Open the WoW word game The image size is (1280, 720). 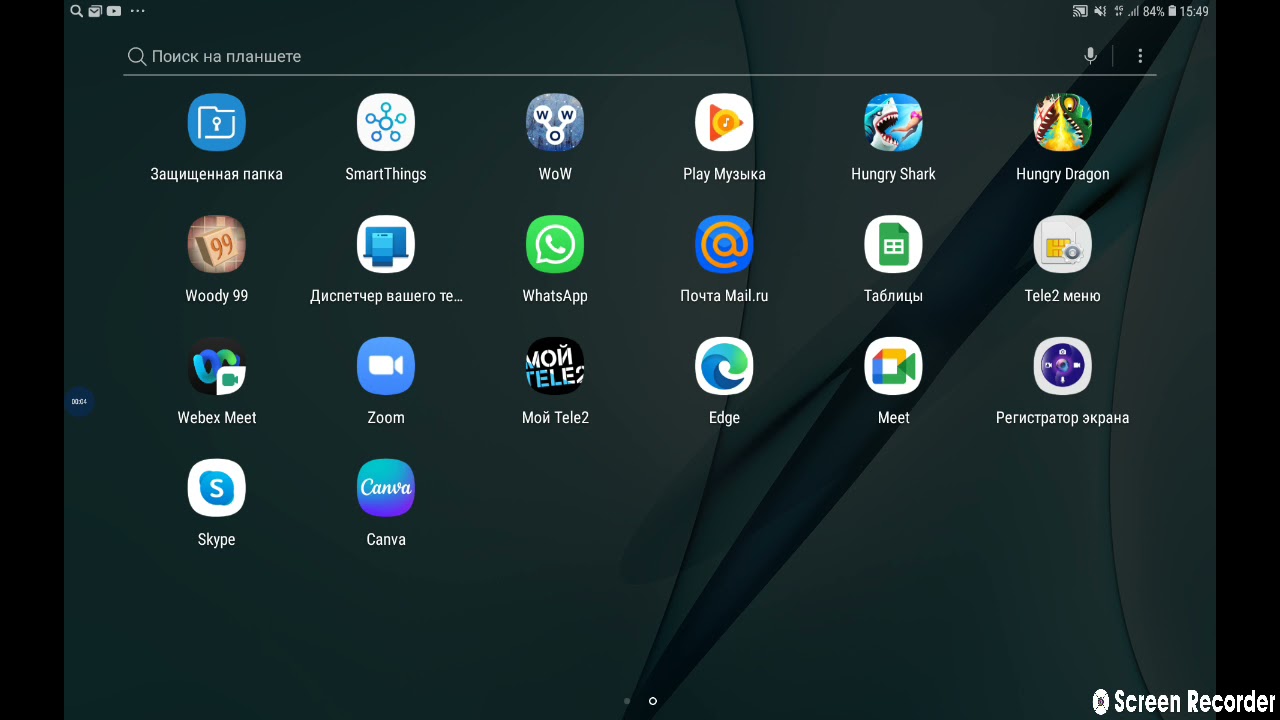point(555,123)
